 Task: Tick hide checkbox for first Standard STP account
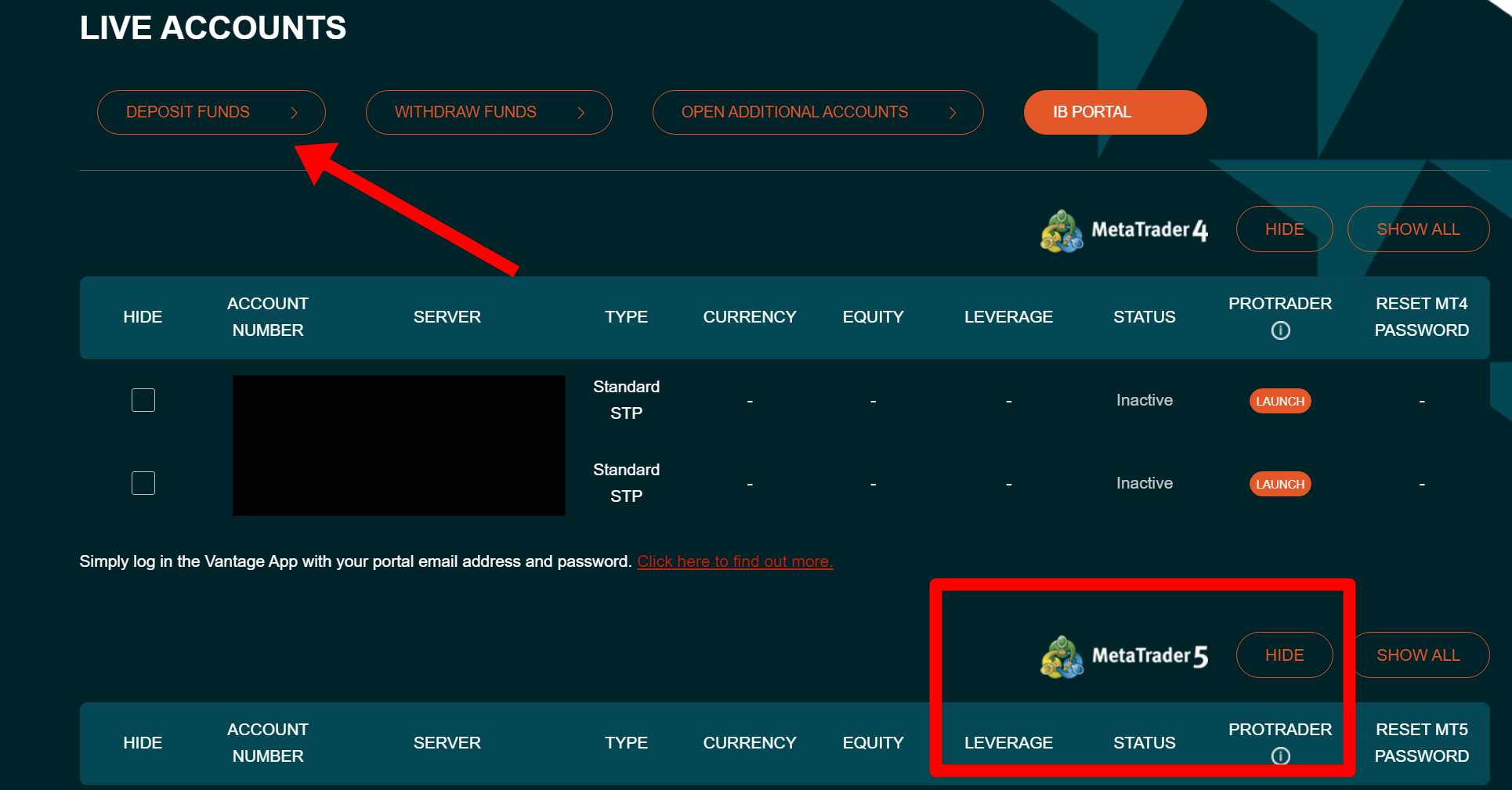(x=143, y=400)
